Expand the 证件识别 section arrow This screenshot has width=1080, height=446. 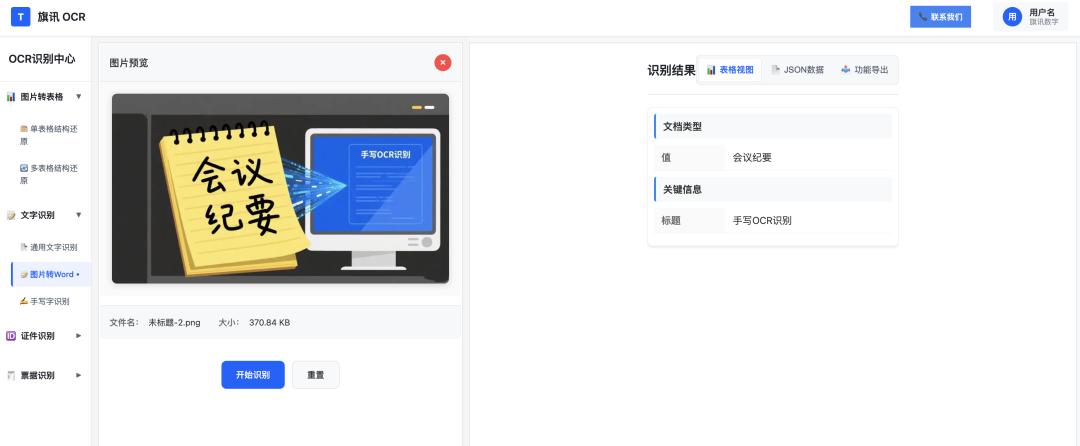[79, 336]
